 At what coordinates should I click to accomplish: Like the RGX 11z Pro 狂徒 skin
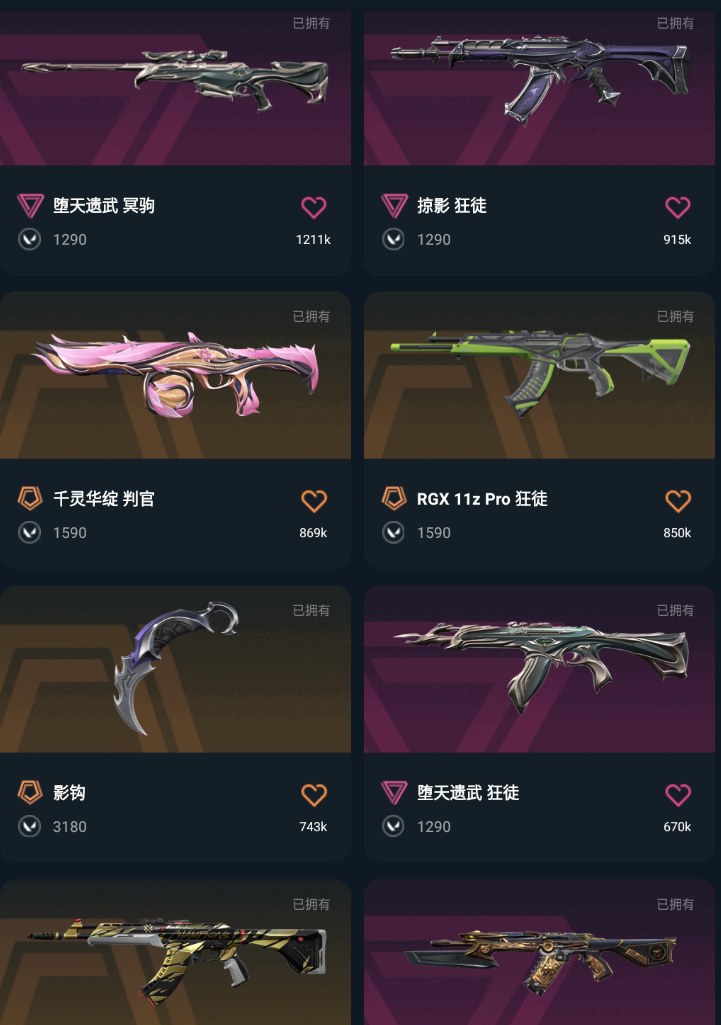678,501
